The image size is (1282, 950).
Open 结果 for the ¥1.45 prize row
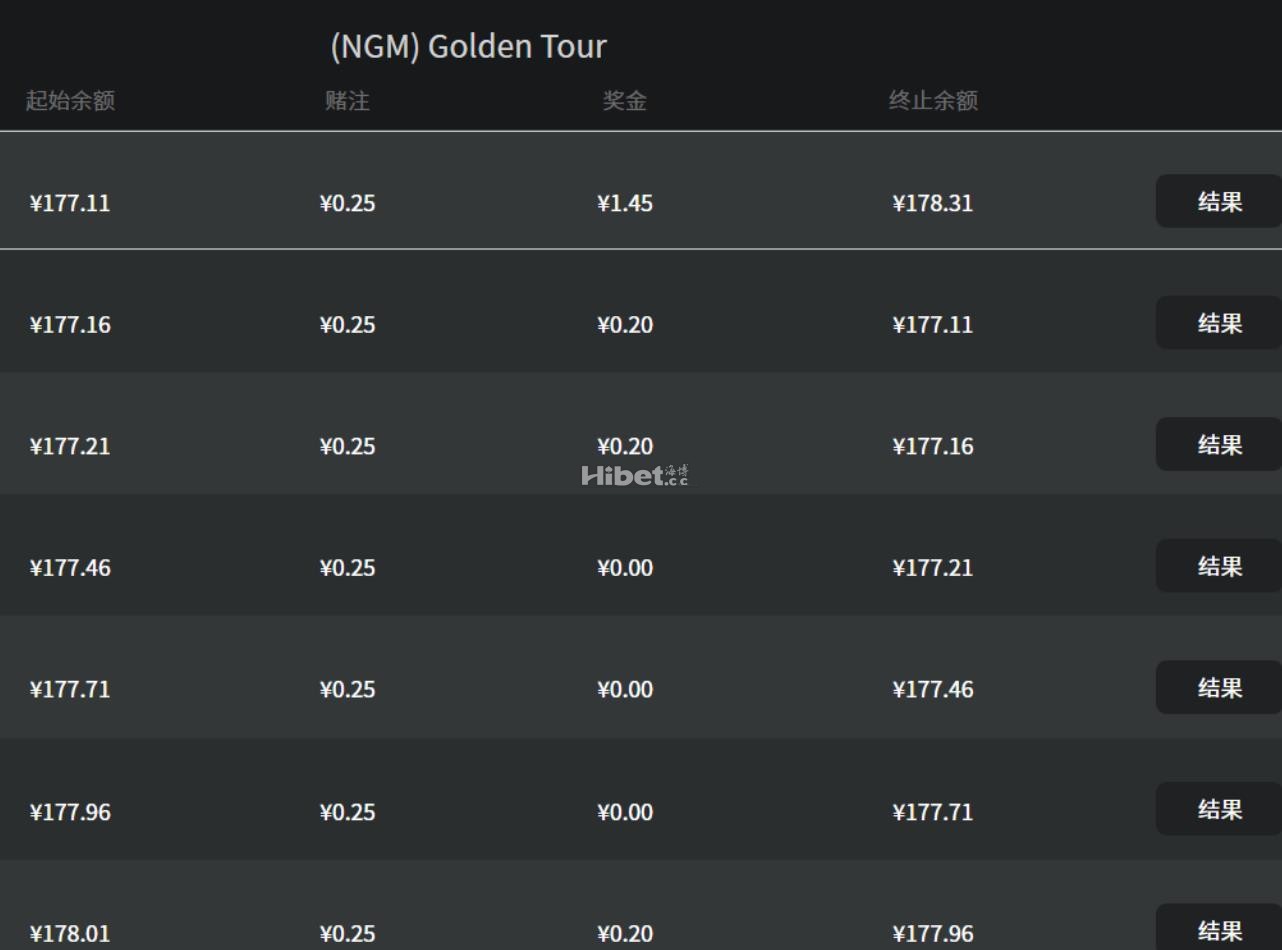pos(1218,202)
